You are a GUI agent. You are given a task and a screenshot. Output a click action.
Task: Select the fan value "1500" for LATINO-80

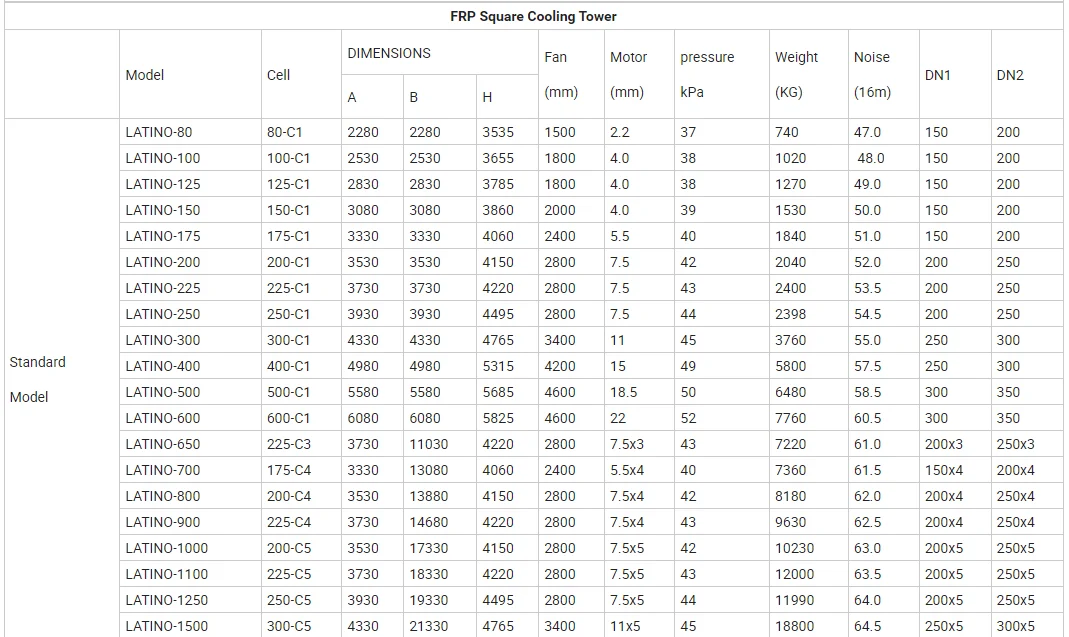(560, 132)
